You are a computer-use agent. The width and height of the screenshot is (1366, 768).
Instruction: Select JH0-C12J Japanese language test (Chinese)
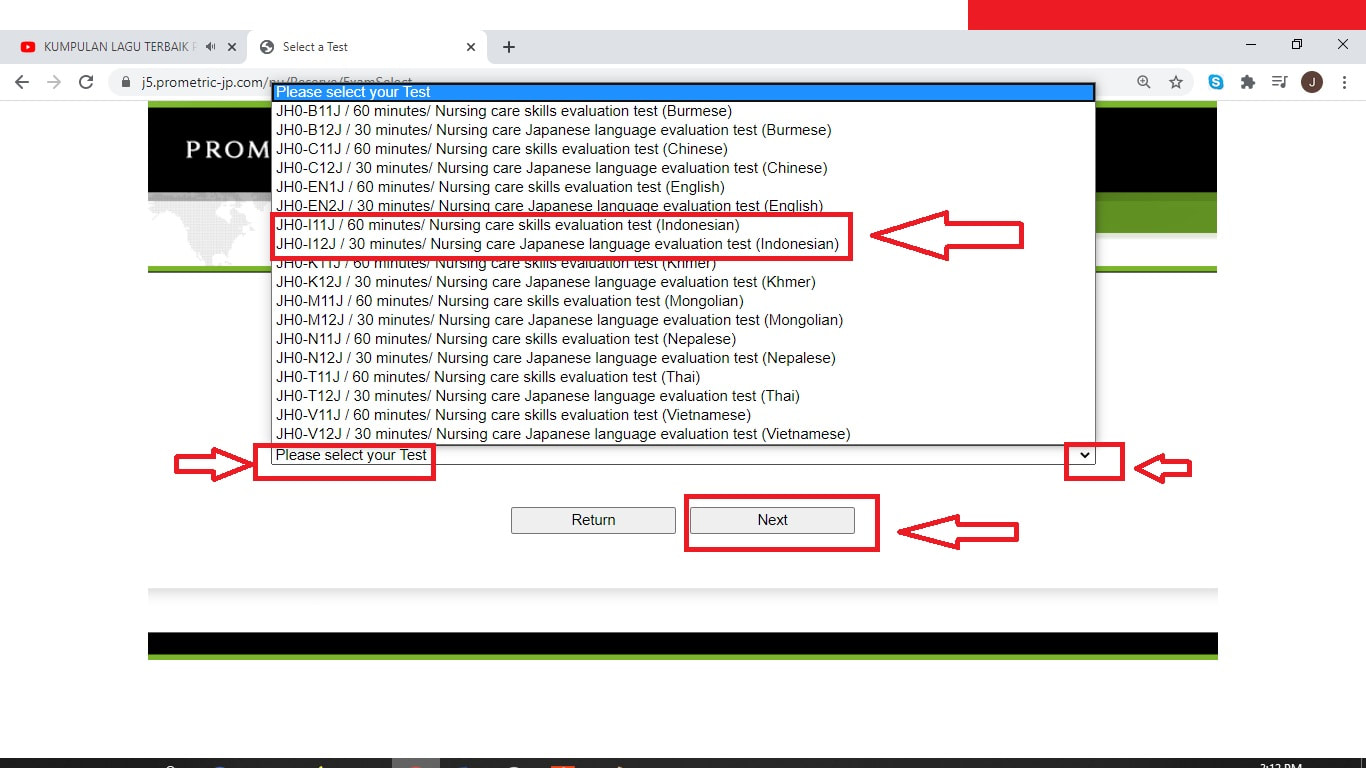click(684, 168)
